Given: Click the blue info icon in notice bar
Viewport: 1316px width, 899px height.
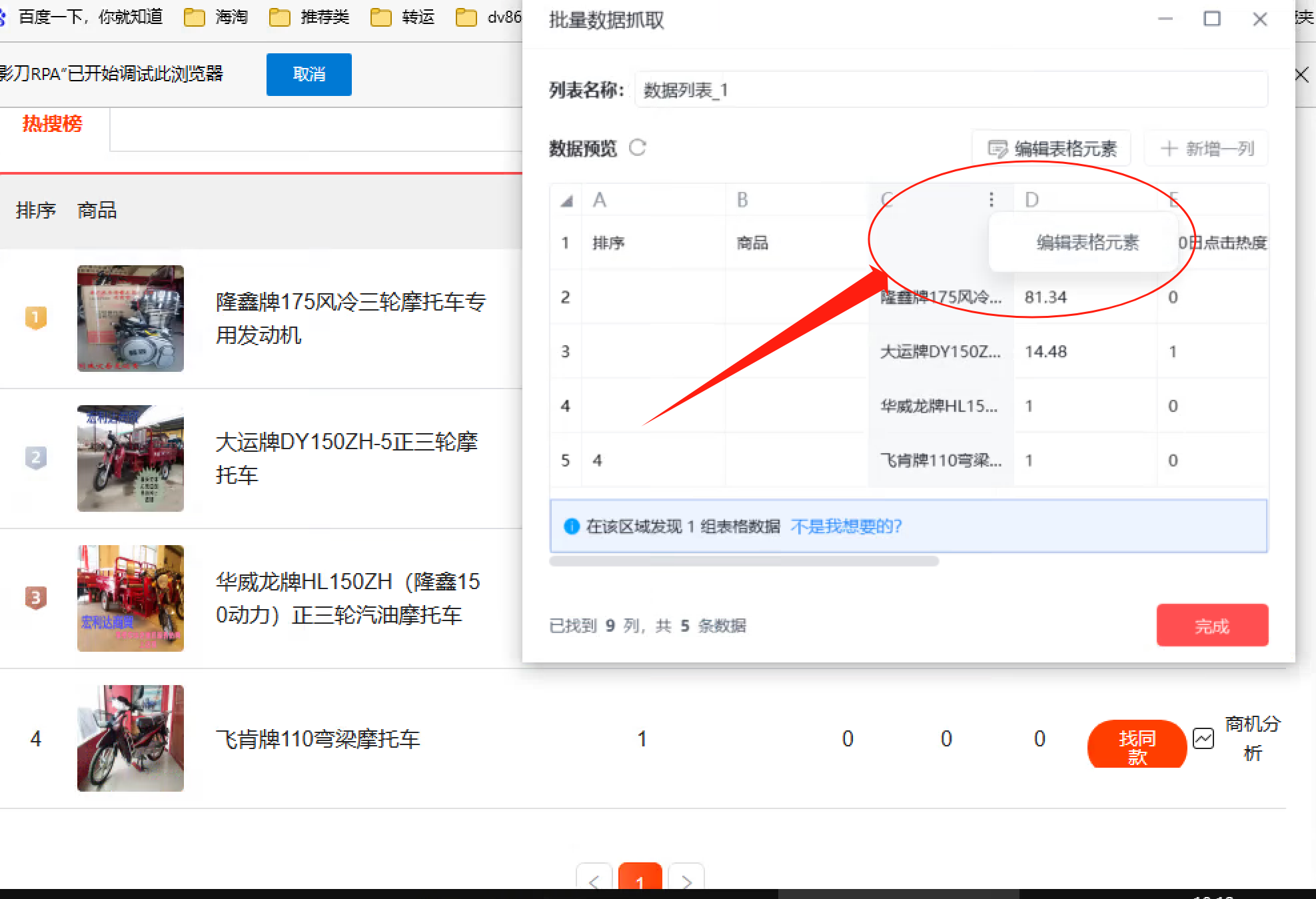Looking at the screenshot, I should tap(572, 526).
